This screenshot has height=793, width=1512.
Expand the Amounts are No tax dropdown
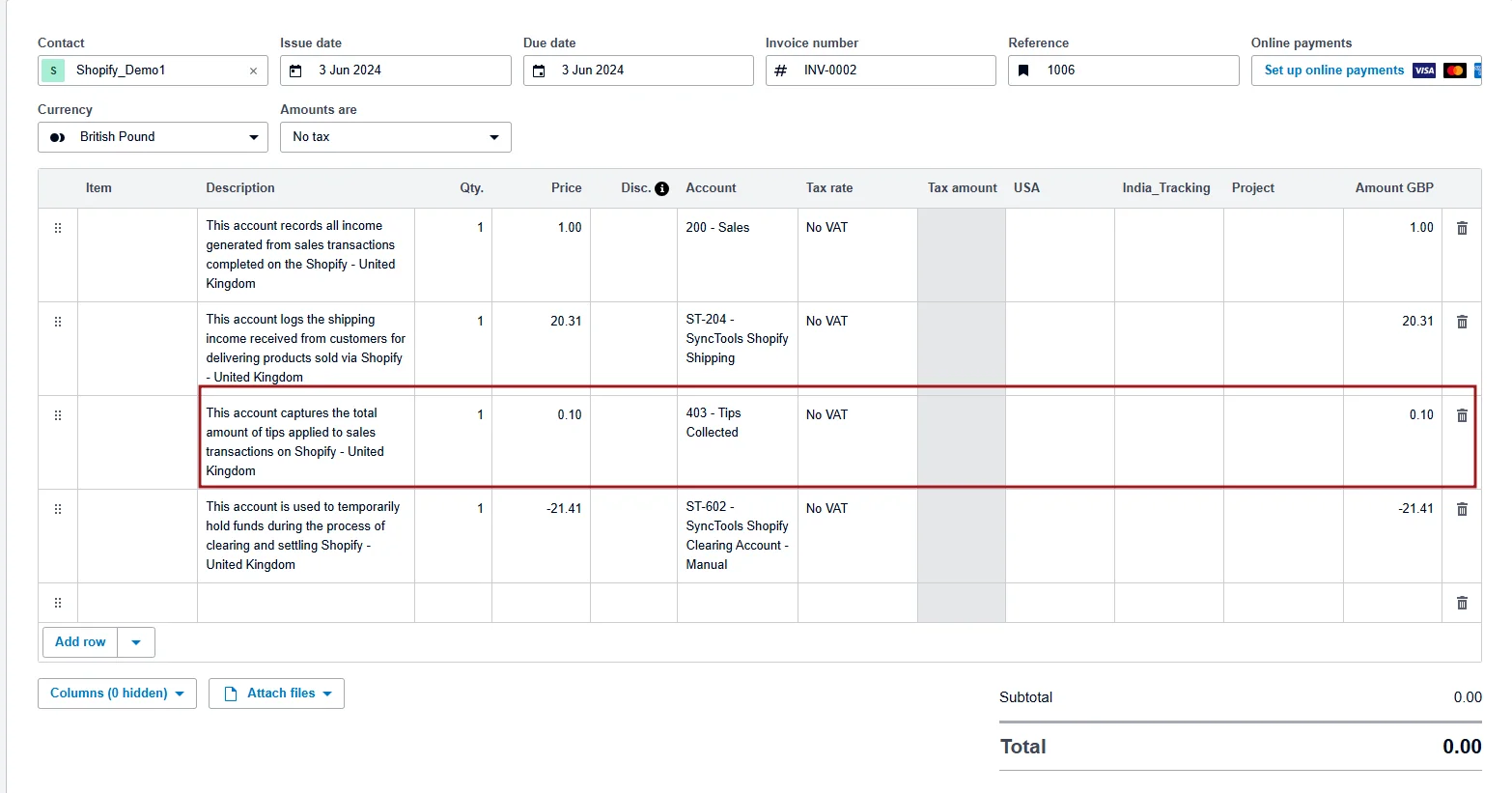[395, 137]
